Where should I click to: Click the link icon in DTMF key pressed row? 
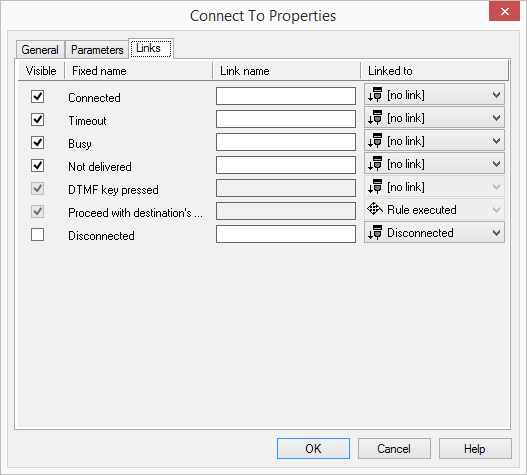[x=375, y=187]
